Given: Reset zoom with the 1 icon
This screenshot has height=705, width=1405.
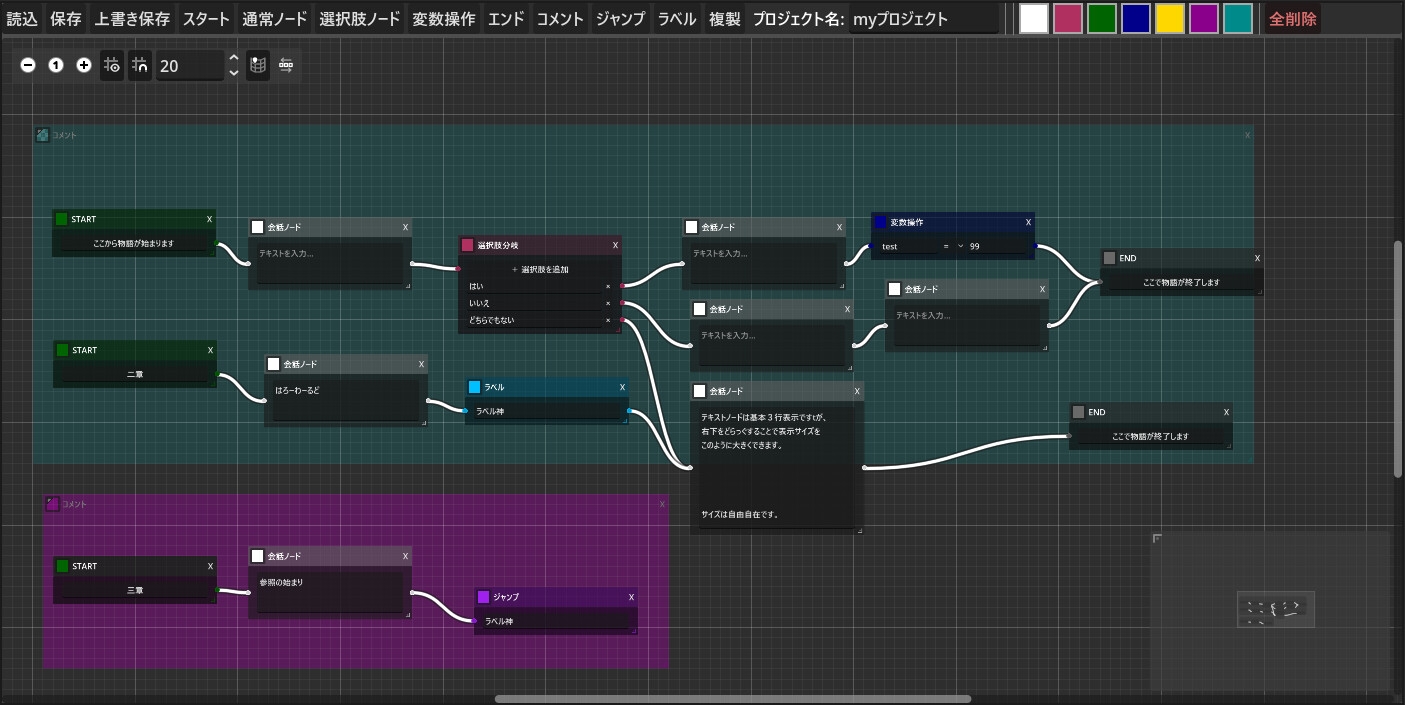Looking at the screenshot, I should coord(56,65).
